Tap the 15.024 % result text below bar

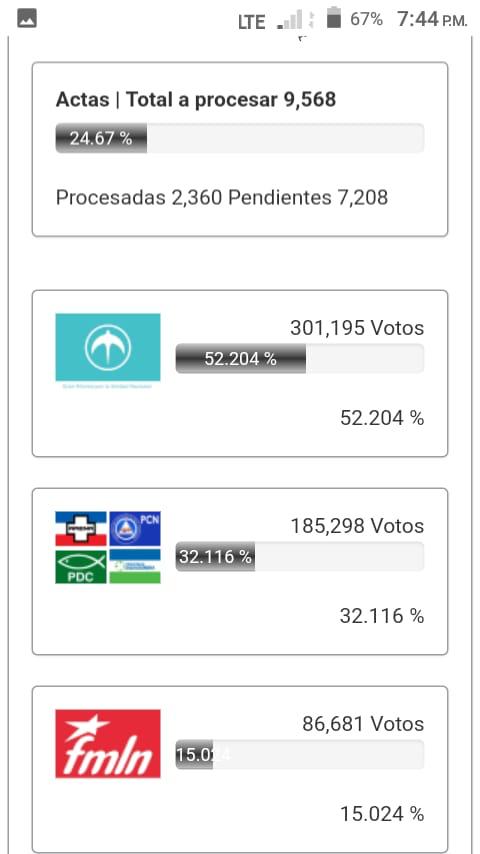382,814
